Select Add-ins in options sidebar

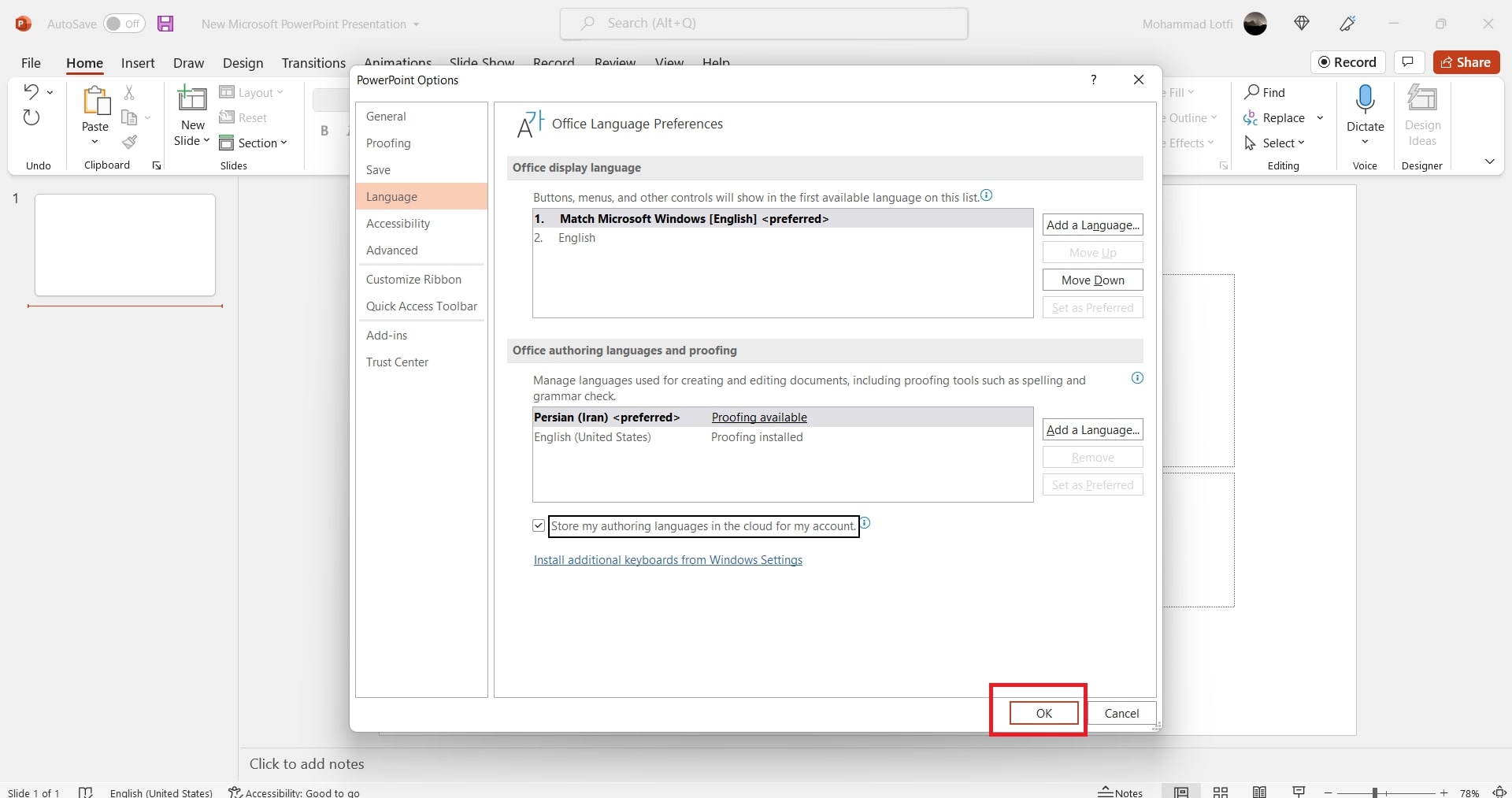pos(421,336)
